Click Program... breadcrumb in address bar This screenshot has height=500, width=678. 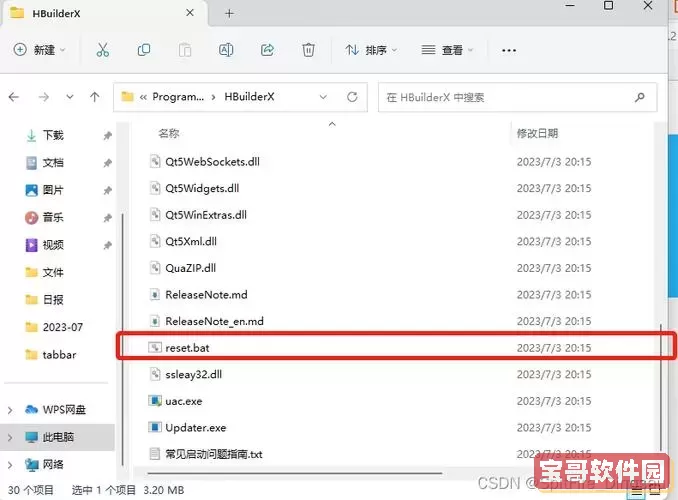tap(178, 96)
